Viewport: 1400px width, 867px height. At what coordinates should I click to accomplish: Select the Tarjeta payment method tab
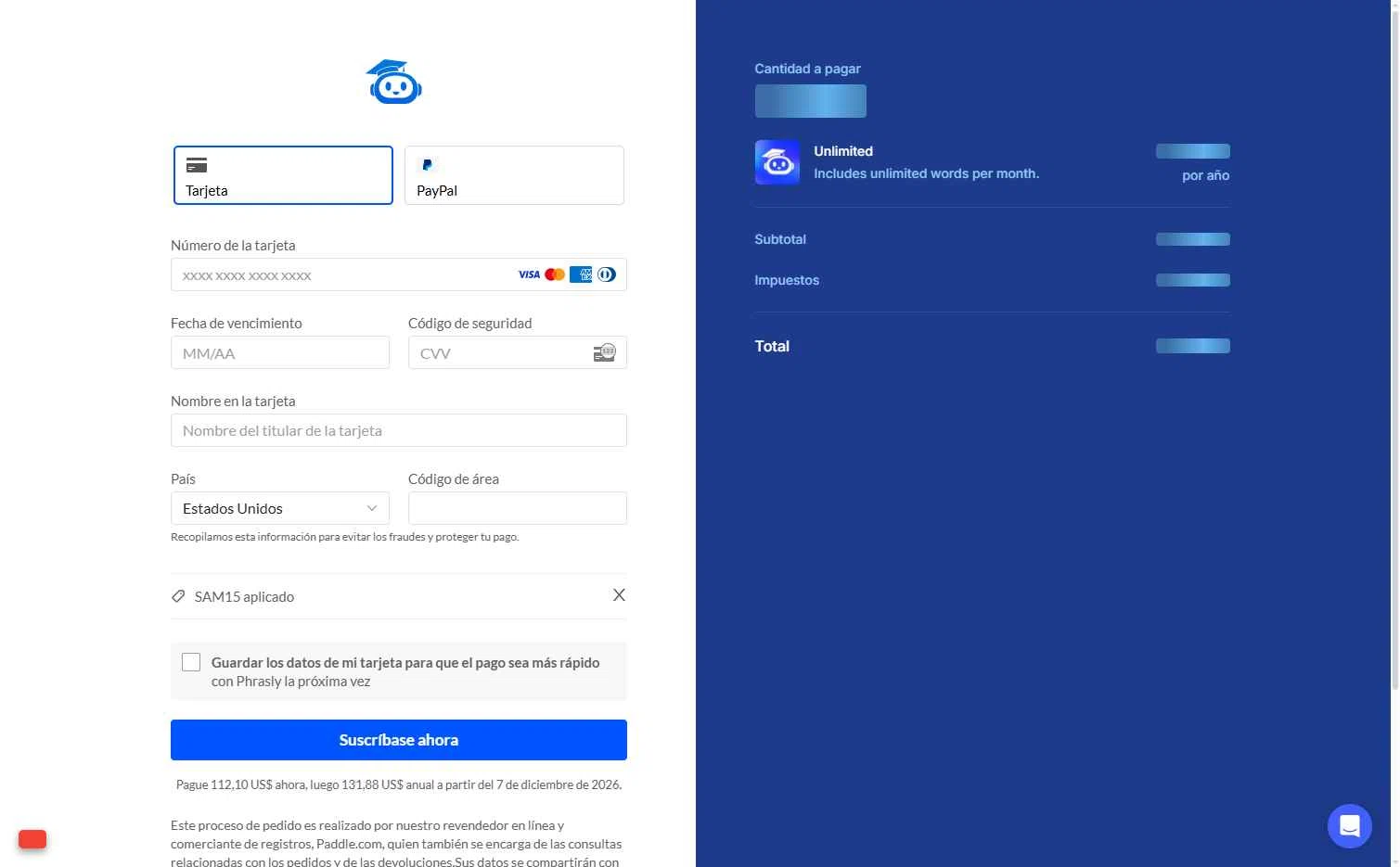pyautogui.click(x=283, y=175)
